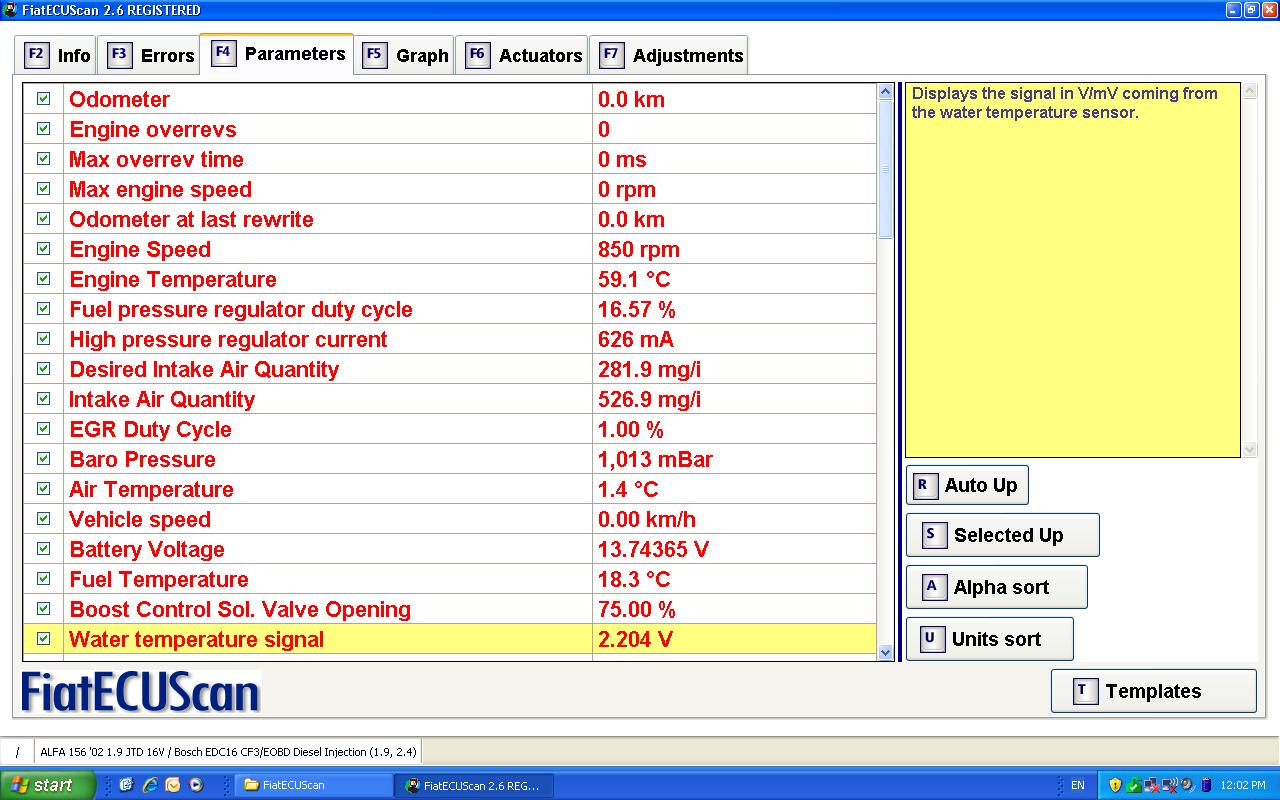Disable the Battery Voltage parameter checkbox
The width and height of the screenshot is (1280, 800).
44,549
